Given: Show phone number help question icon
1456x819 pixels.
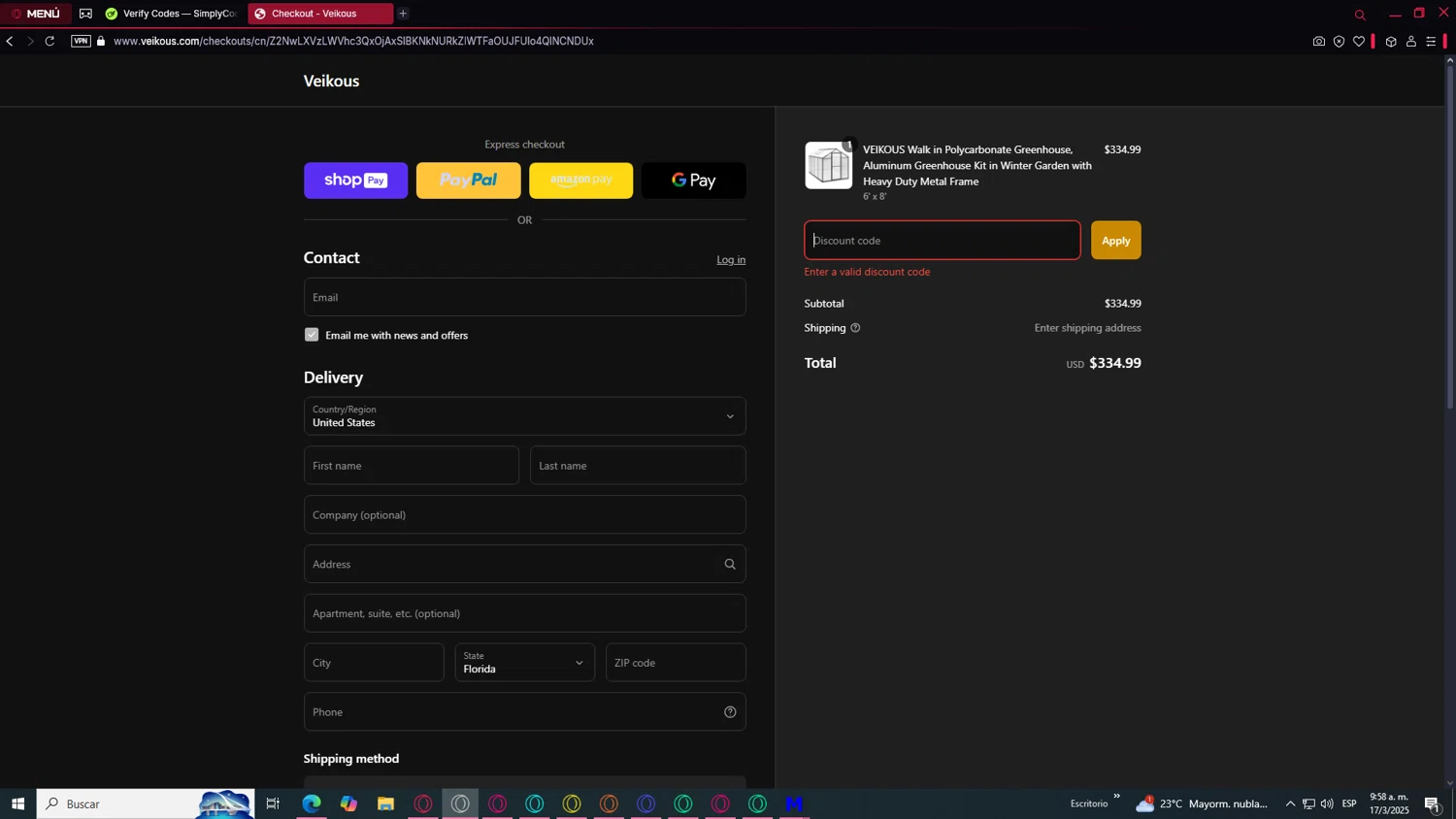Looking at the screenshot, I should [730, 712].
